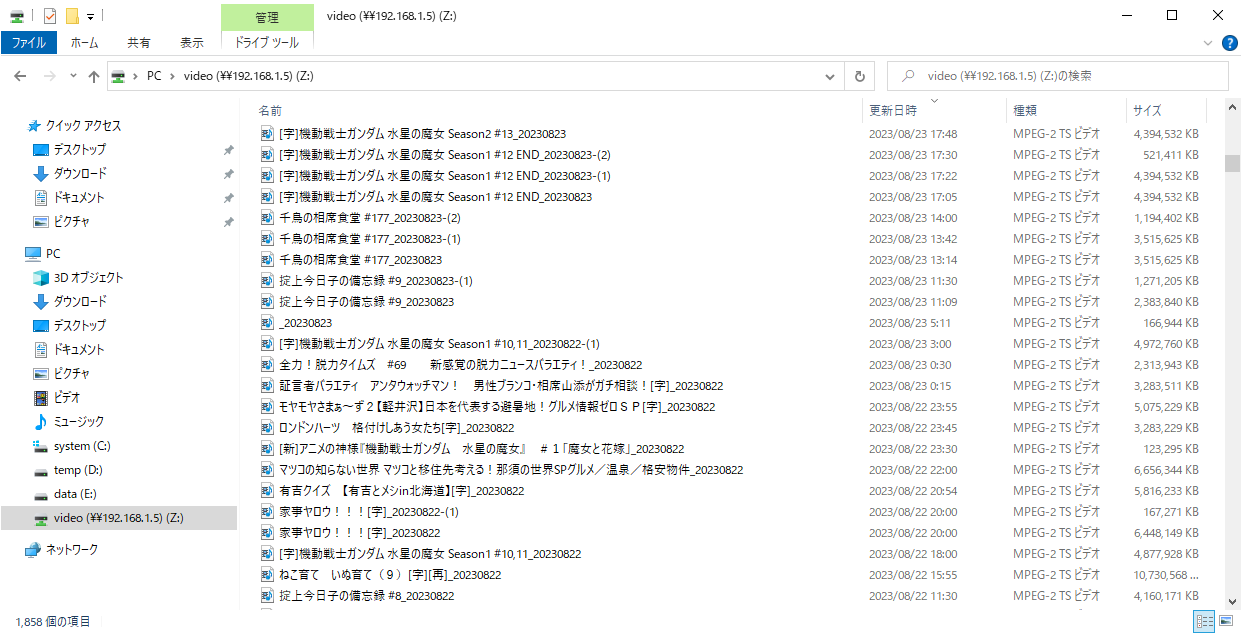Click the scrollbar up arrow

(x=1232, y=108)
